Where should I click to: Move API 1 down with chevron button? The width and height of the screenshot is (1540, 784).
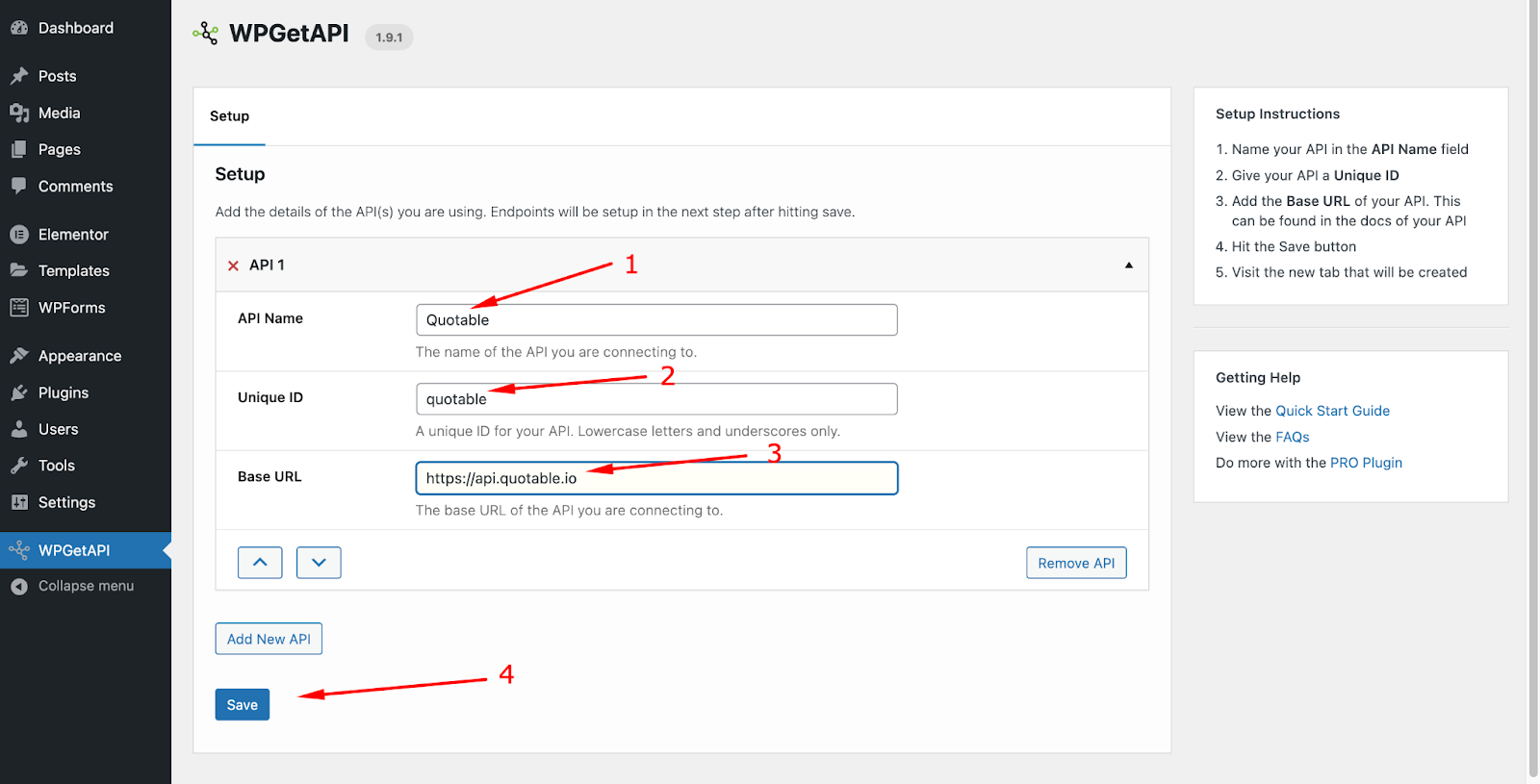coord(319,563)
